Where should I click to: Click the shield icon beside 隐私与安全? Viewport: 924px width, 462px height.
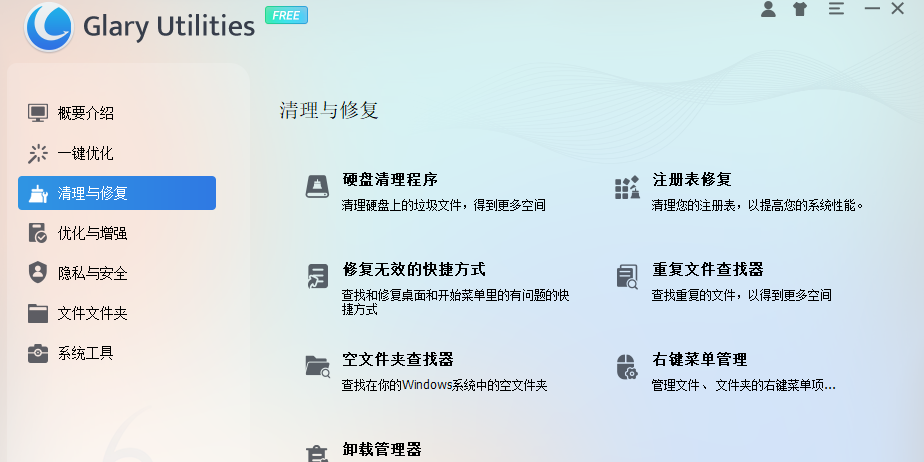38,273
